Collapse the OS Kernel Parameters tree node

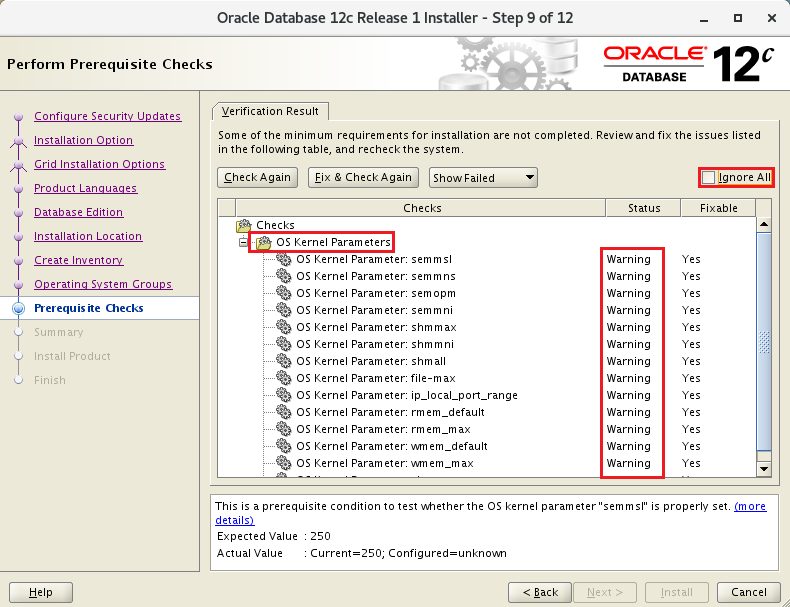coord(243,242)
